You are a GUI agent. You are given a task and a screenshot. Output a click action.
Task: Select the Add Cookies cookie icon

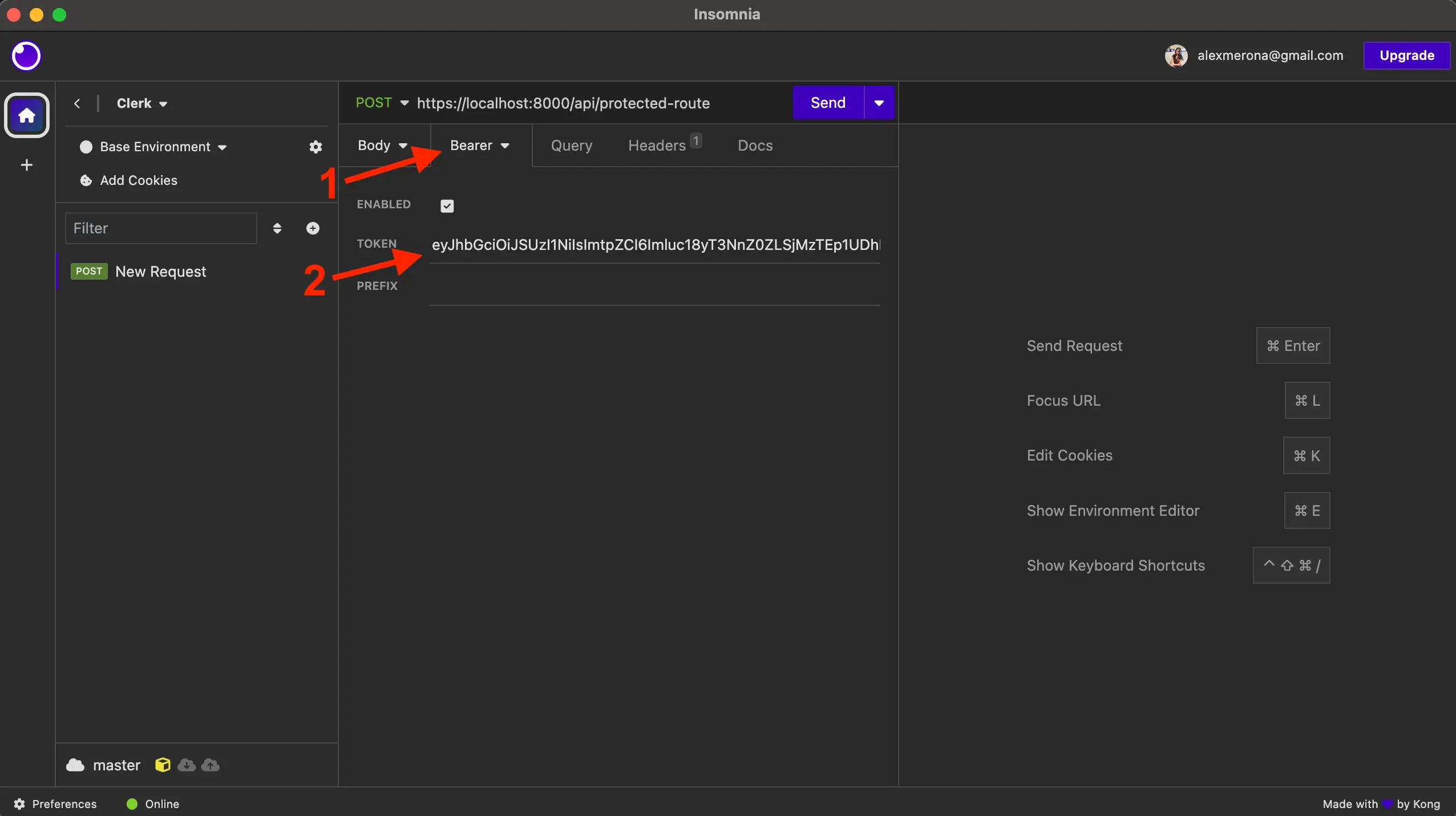(x=86, y=180)
